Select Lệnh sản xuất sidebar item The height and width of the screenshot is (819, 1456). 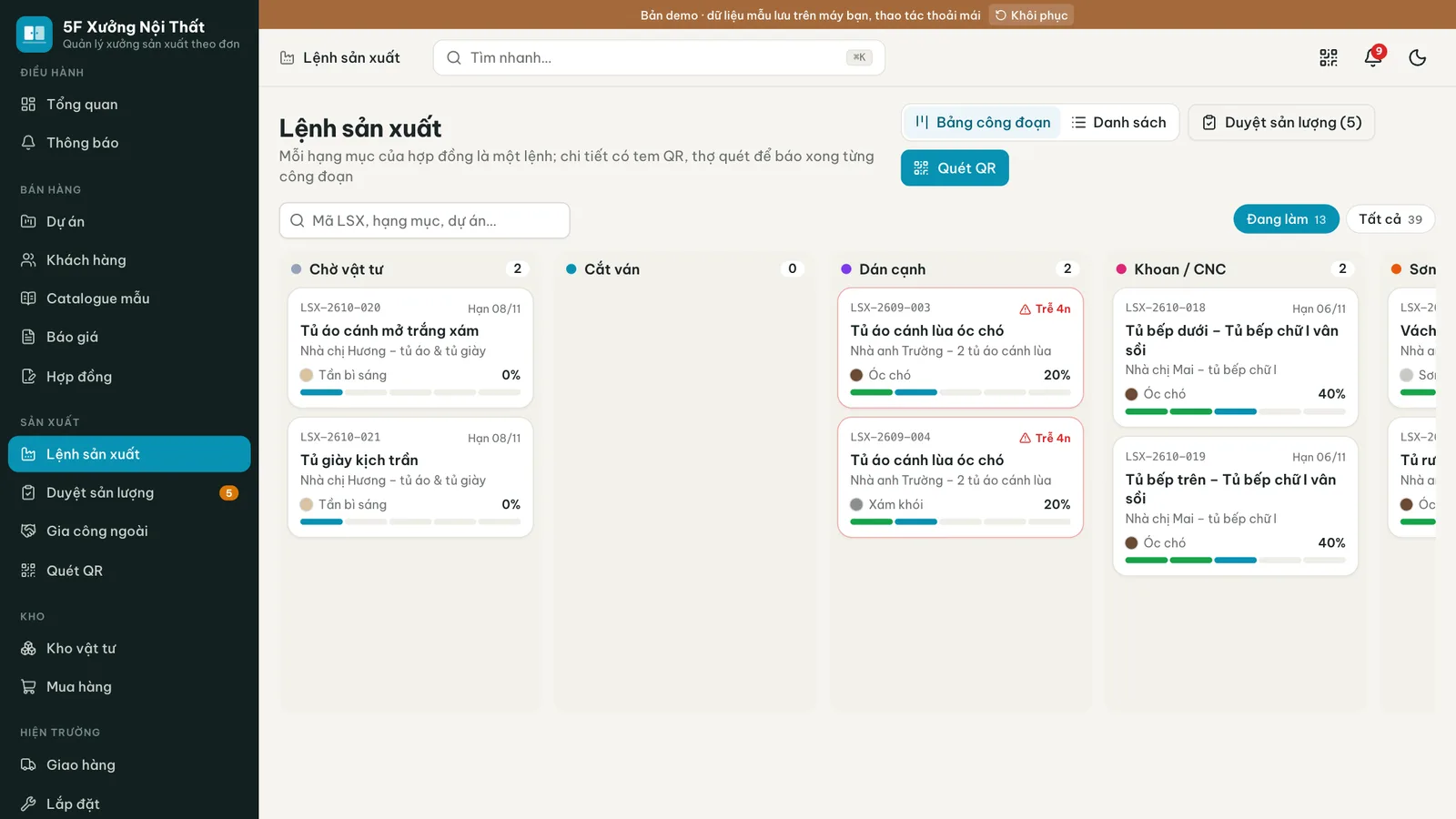coord(129,454)
